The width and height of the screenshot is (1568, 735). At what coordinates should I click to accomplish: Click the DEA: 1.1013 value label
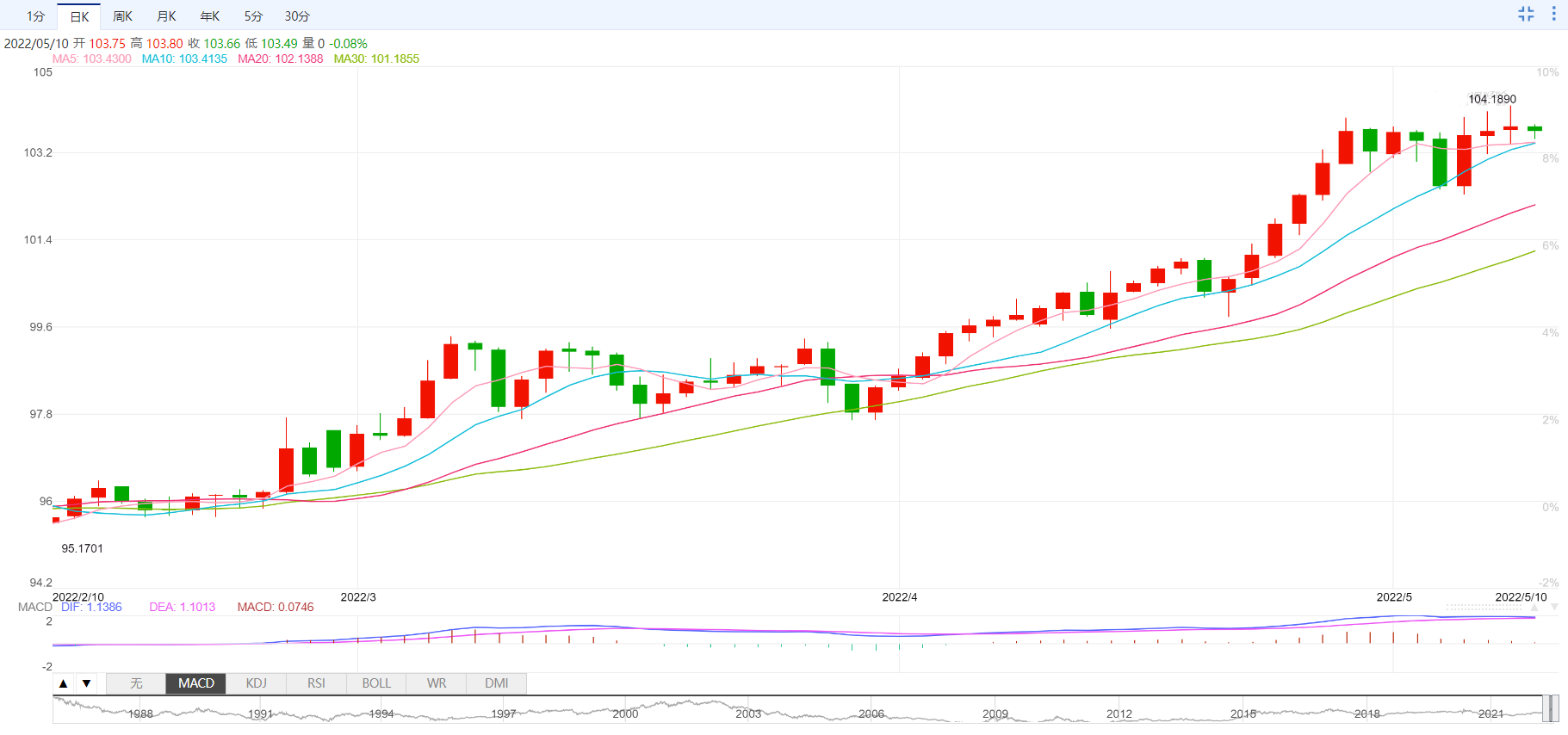pyautogui.click(x=183, y=607)
